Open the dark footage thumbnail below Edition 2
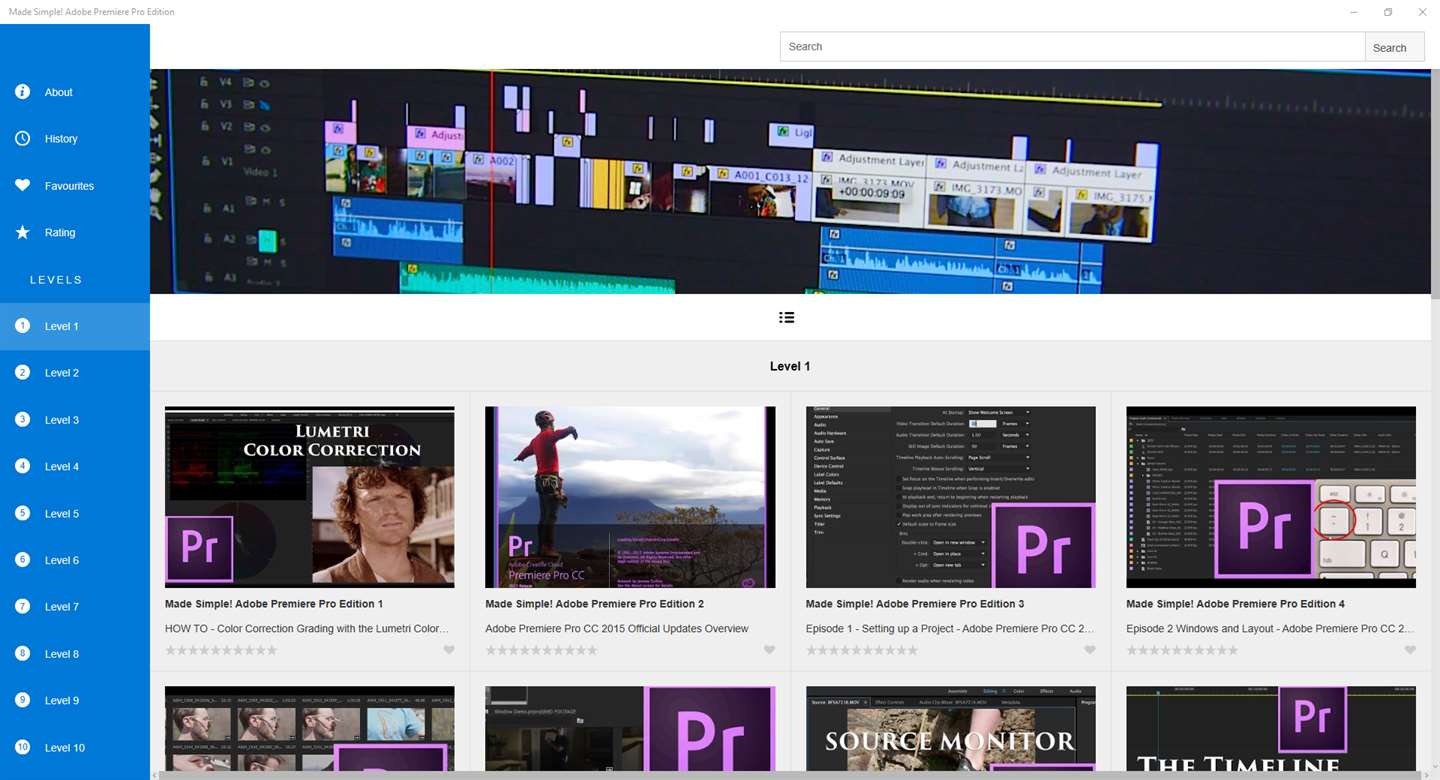 630,729
